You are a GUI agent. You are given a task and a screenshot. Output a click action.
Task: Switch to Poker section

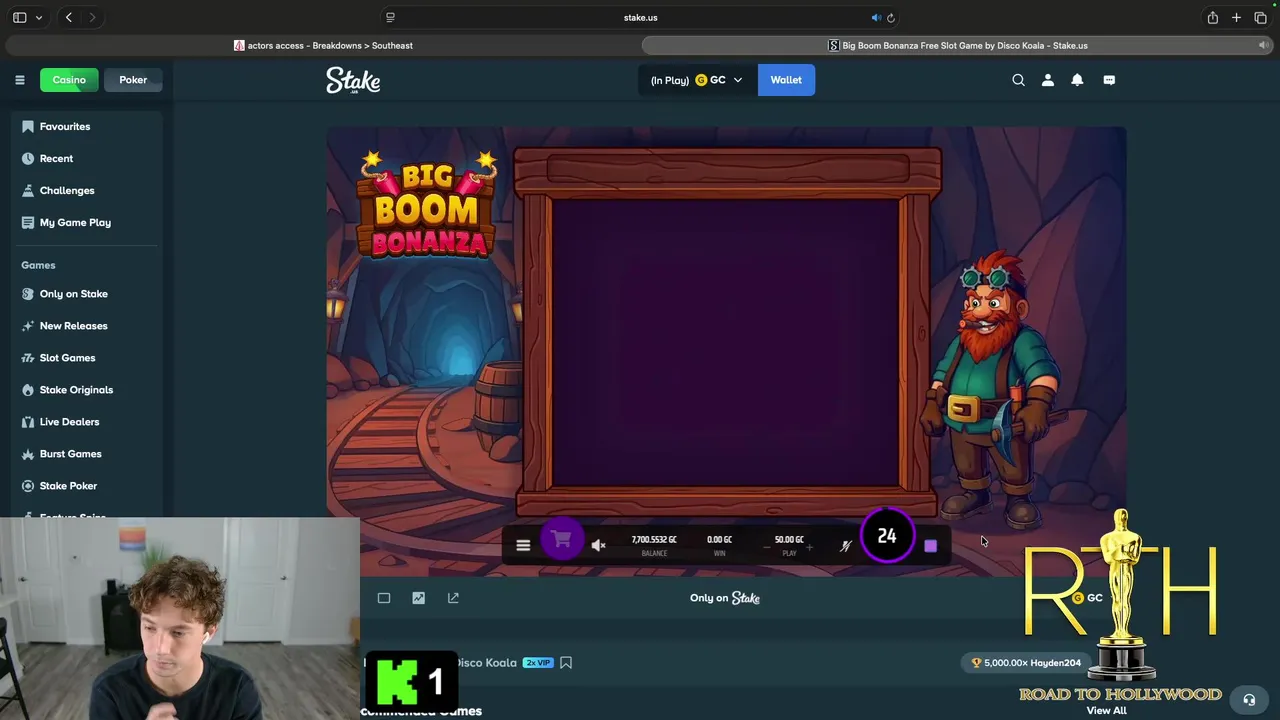133,80
